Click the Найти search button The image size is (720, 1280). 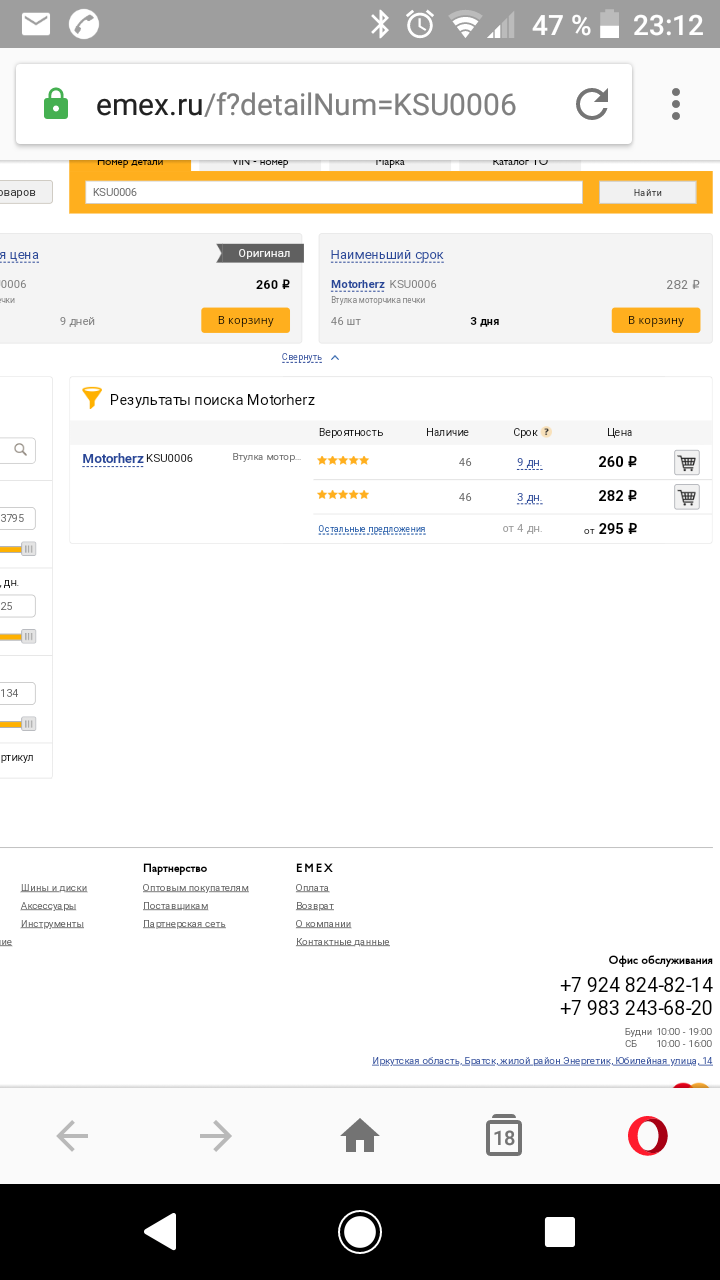click(x=648, y=192)
